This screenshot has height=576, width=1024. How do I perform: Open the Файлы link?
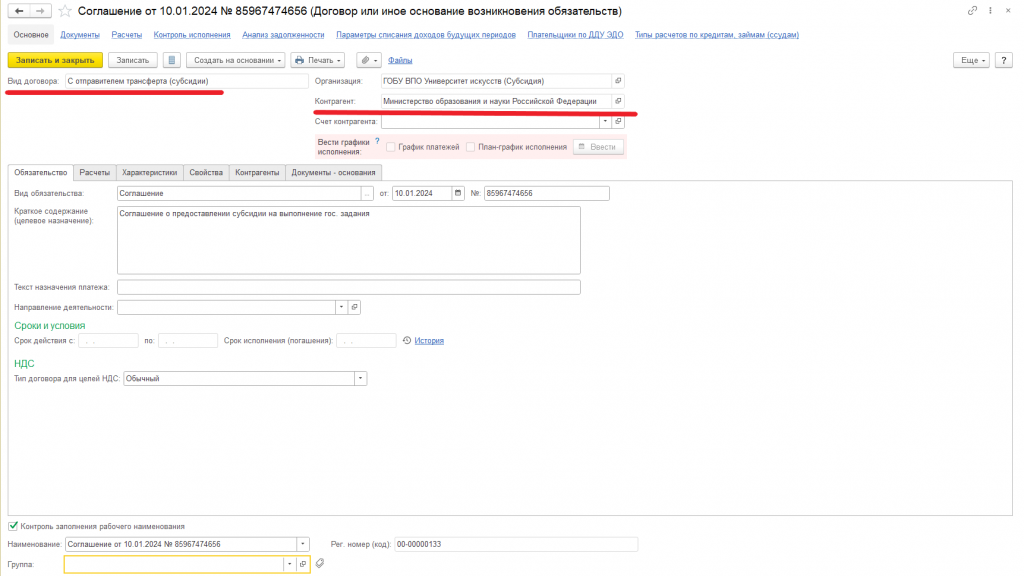coord(400,60)
